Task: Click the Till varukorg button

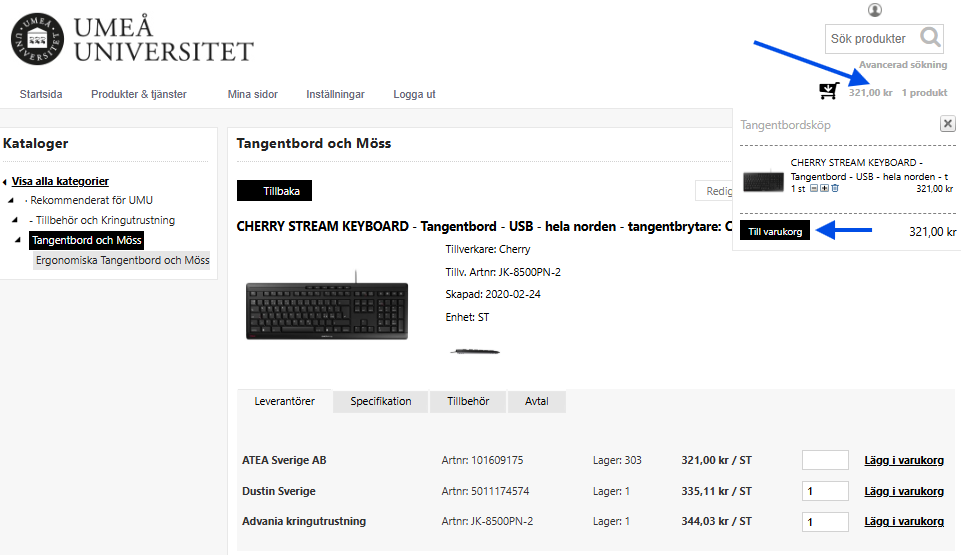Action: tap(775, 231)
